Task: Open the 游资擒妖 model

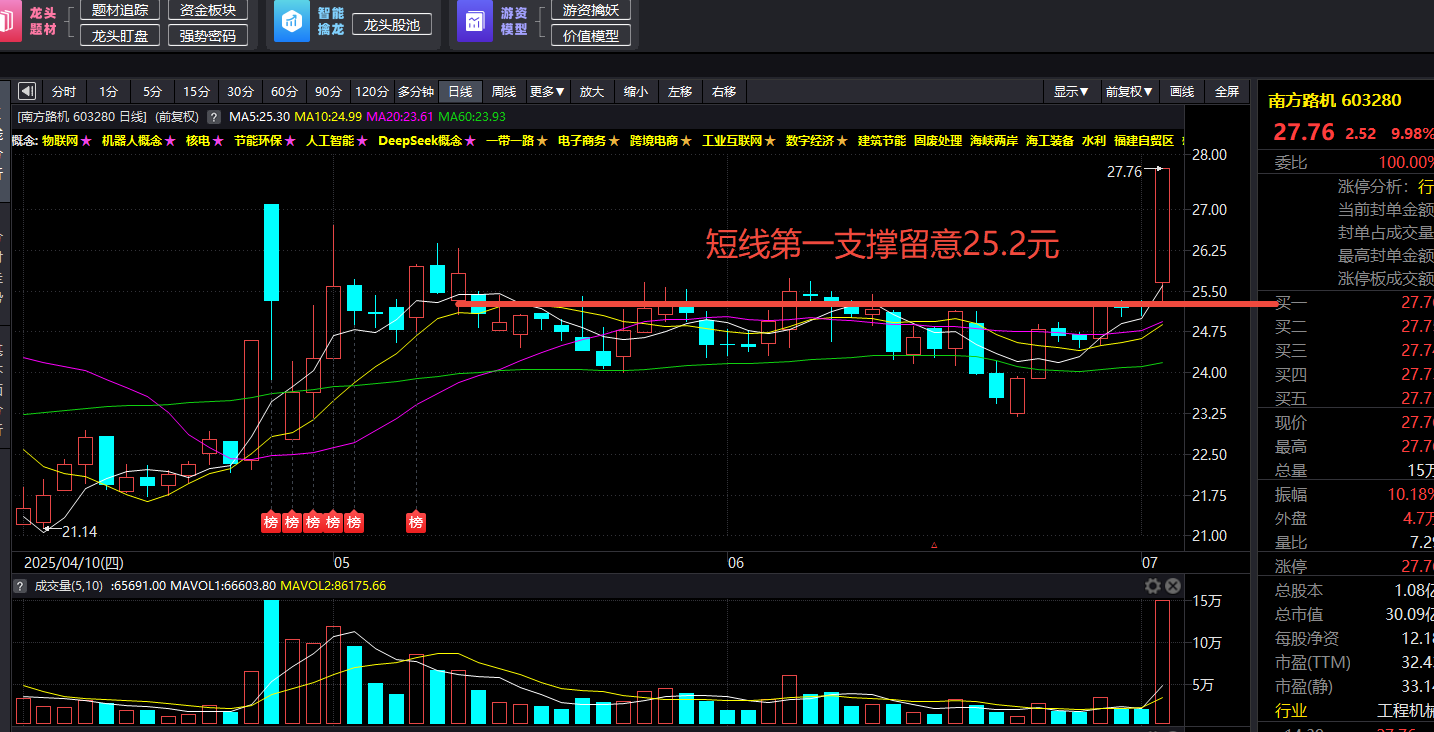Action: 591,10
